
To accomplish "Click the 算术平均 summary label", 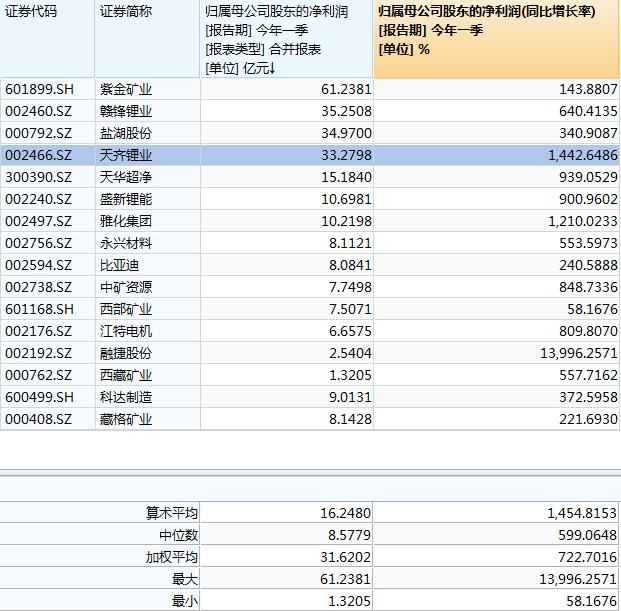I will (171, 513).
